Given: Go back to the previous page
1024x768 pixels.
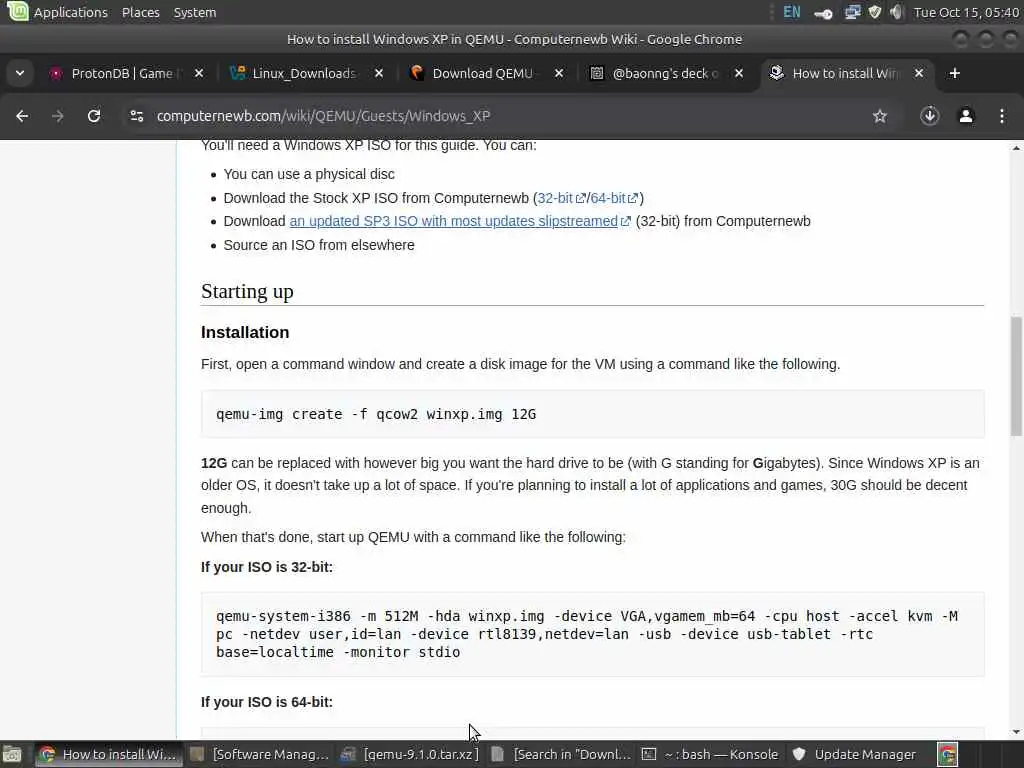Looking at the screenshot, I should tap(22, 116).
